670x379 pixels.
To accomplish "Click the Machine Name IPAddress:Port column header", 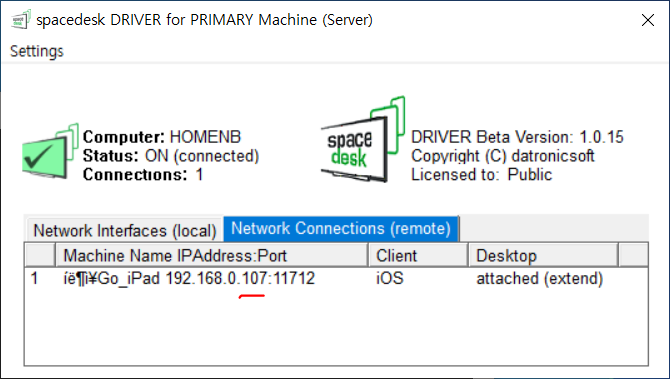I will pos(212,256).
